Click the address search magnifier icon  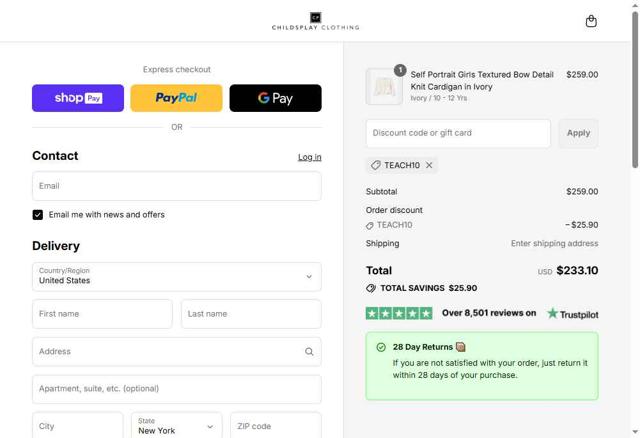(309, 351)
